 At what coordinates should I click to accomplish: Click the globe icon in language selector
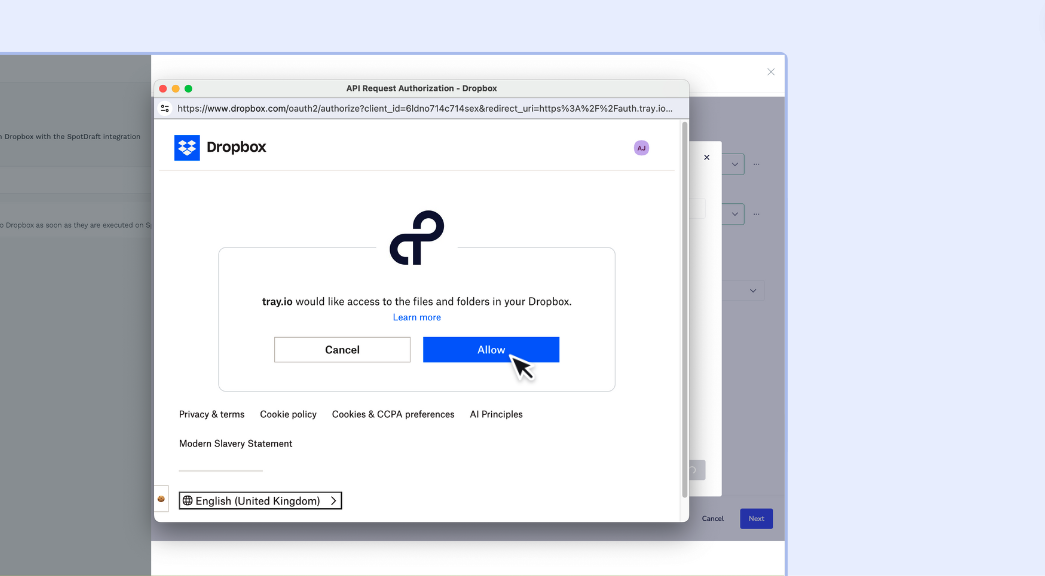[x=188, y=501]
